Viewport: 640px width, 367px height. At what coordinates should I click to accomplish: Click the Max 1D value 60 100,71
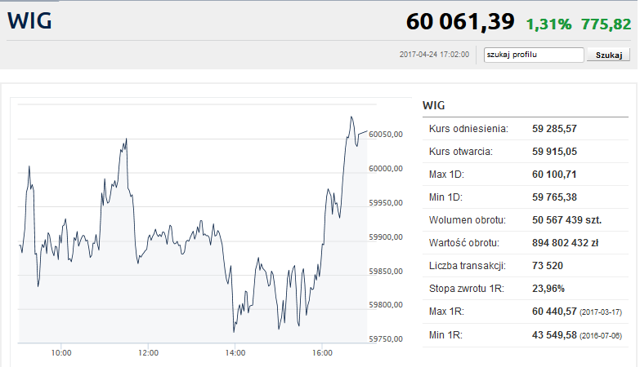(554, 175)
